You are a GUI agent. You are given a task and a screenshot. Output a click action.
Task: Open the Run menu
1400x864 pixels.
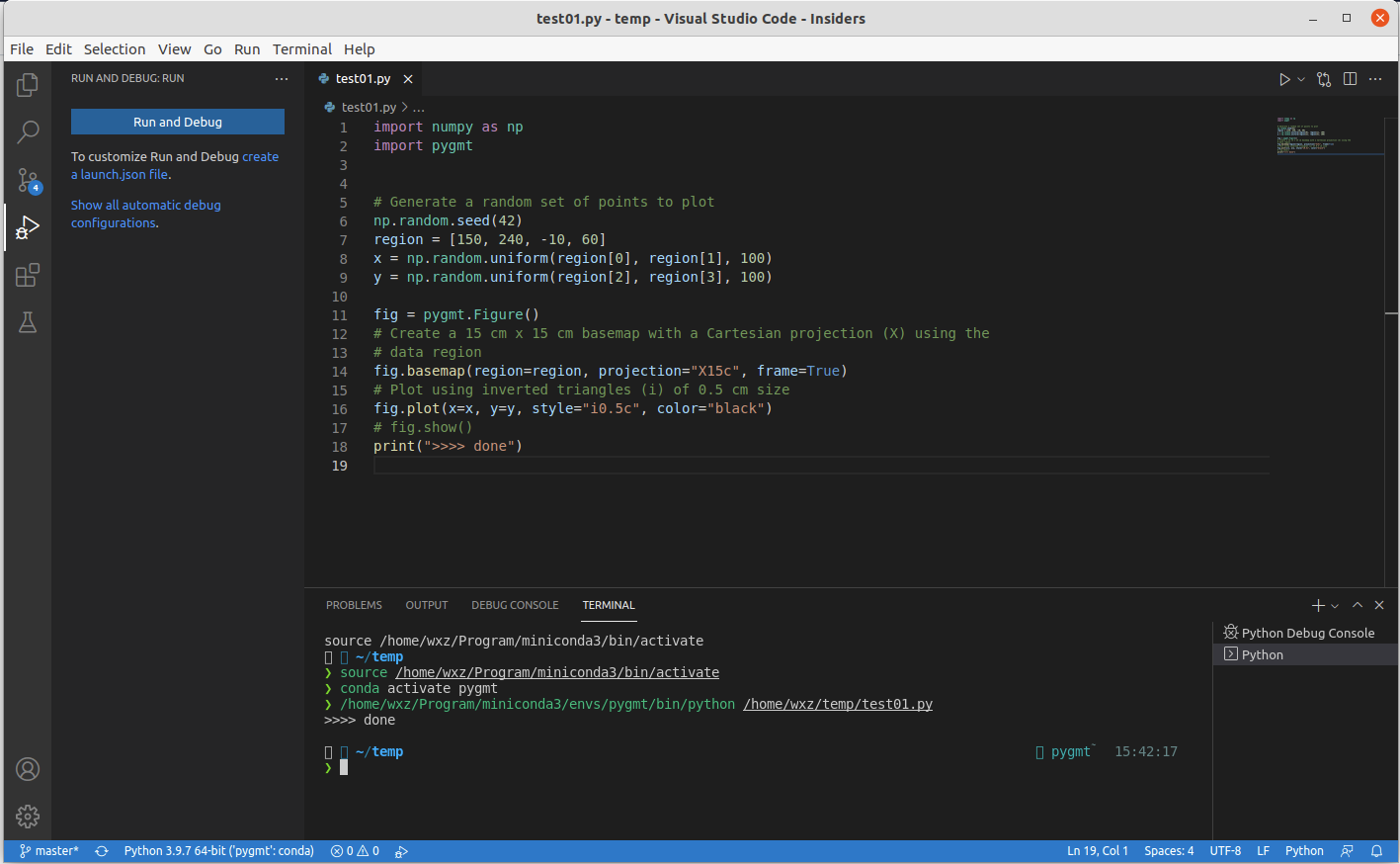(x=247, y=48)
